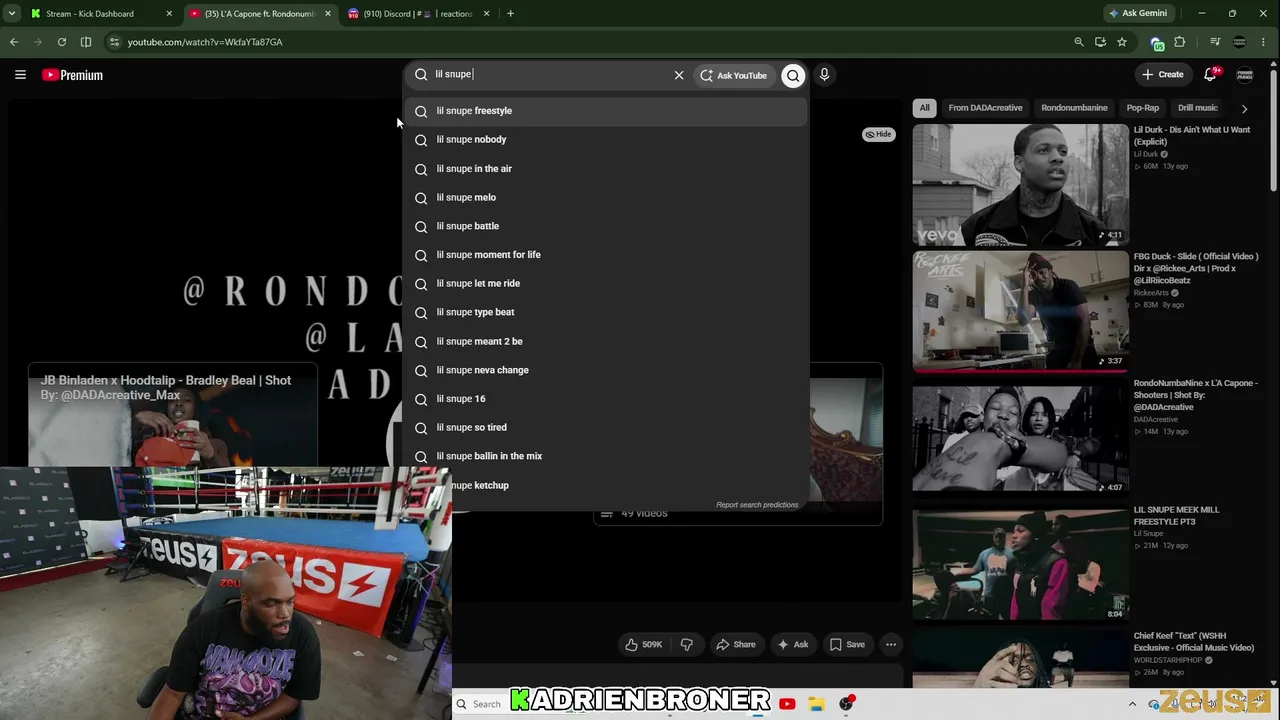Switch to the 'Stream - Kick Dashboard' tab
This screenshot has height=720, width=1280.
(x=98, y=14)
